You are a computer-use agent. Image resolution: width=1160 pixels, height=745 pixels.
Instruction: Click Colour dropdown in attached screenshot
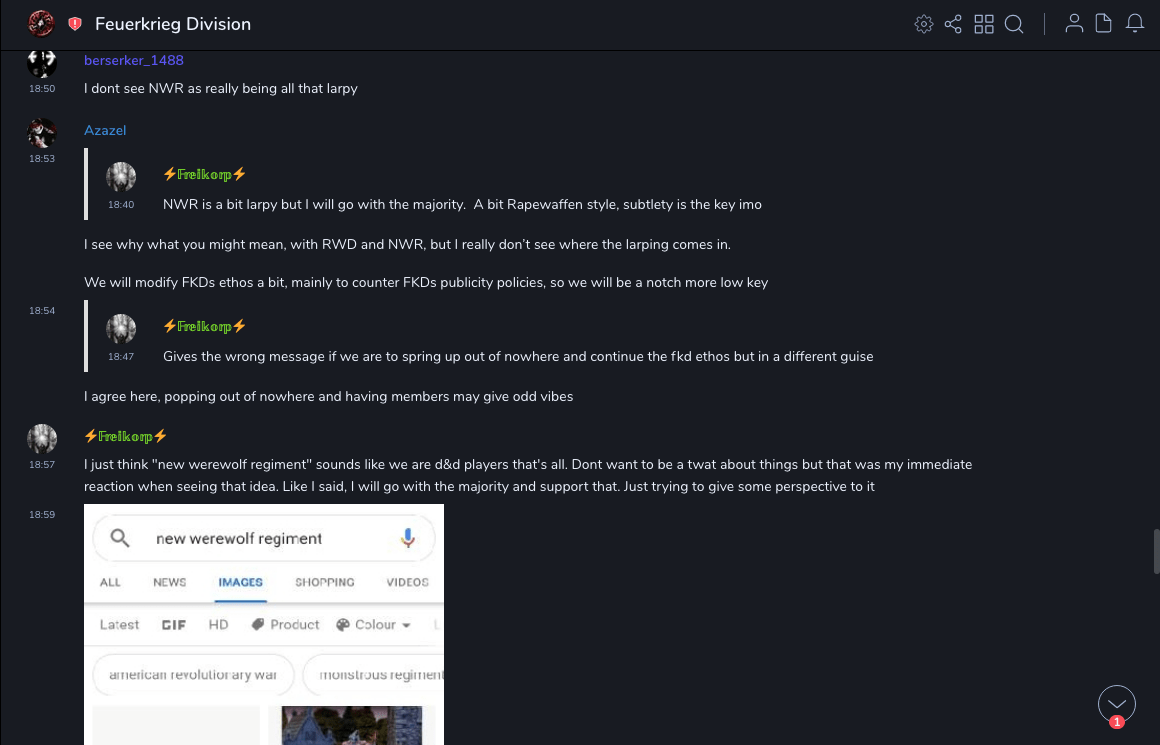tap(374, 625)
